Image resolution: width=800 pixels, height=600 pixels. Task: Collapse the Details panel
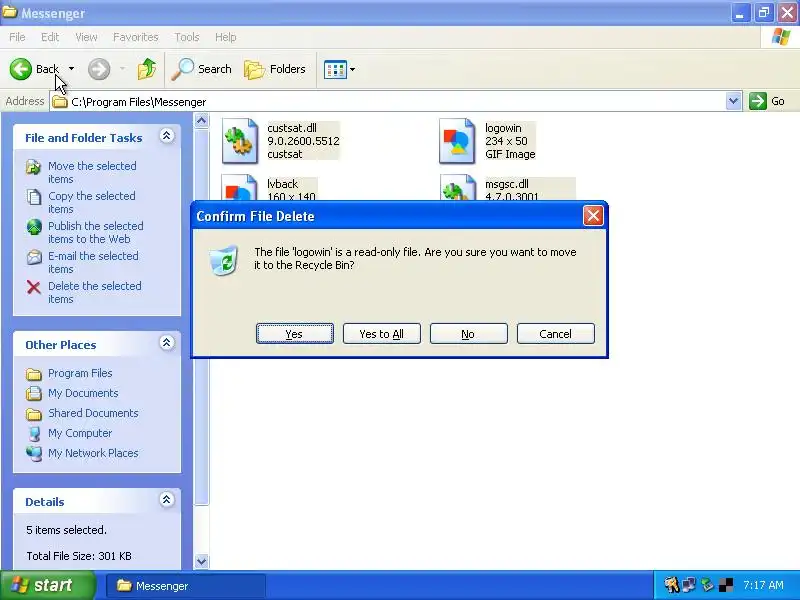(166, 499)
